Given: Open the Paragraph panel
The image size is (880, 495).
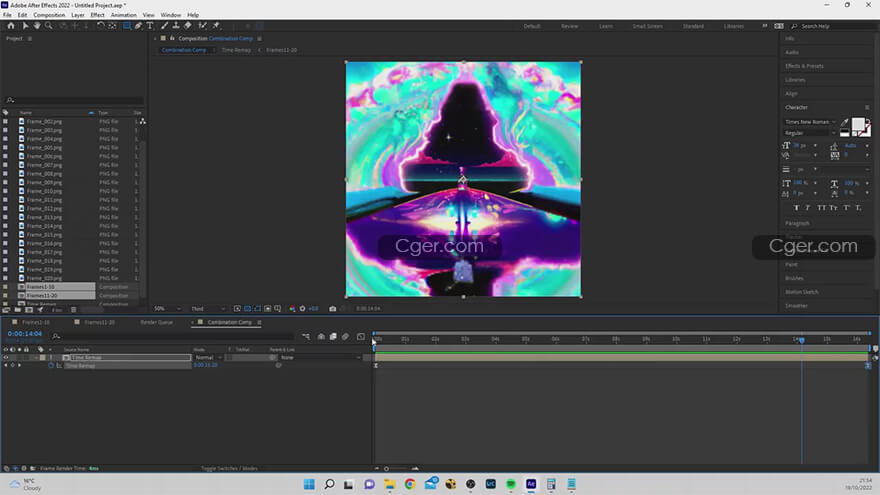Looking at the screenshot, I should click(797, 223).
